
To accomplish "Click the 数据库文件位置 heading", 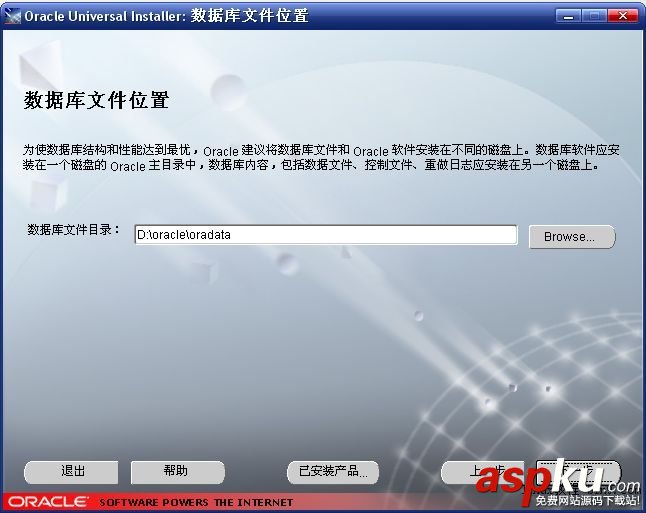I will (x=96, y=100).
